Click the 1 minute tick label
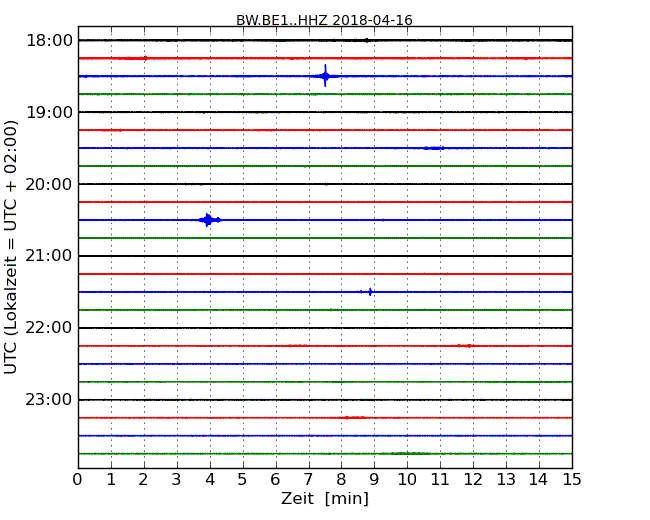The height and width of the screenshot is (520, 650). pyautogui.click(x=111, y=480)
